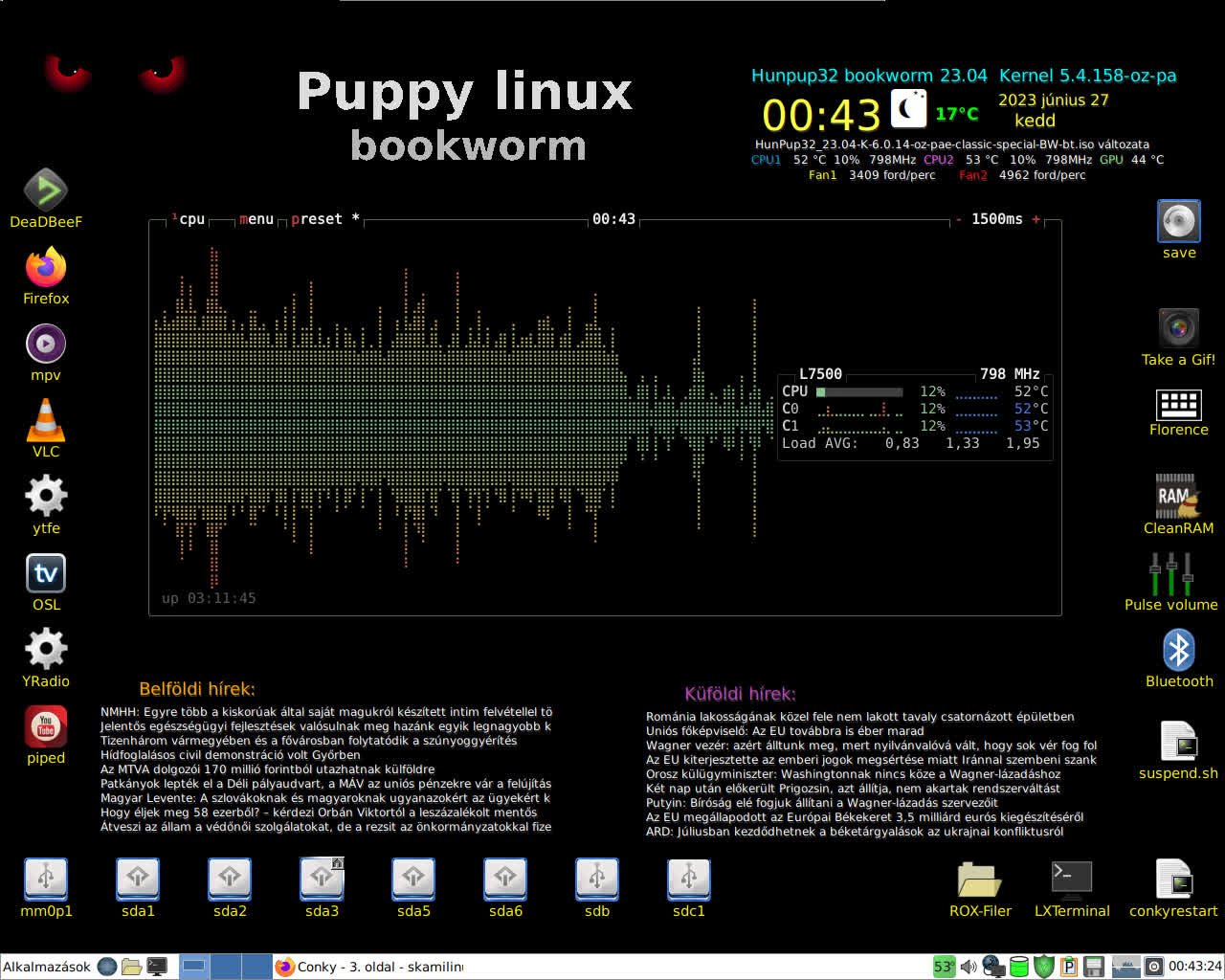
Task: Open the sda2 drive icon
Action: tap(230, 880)
